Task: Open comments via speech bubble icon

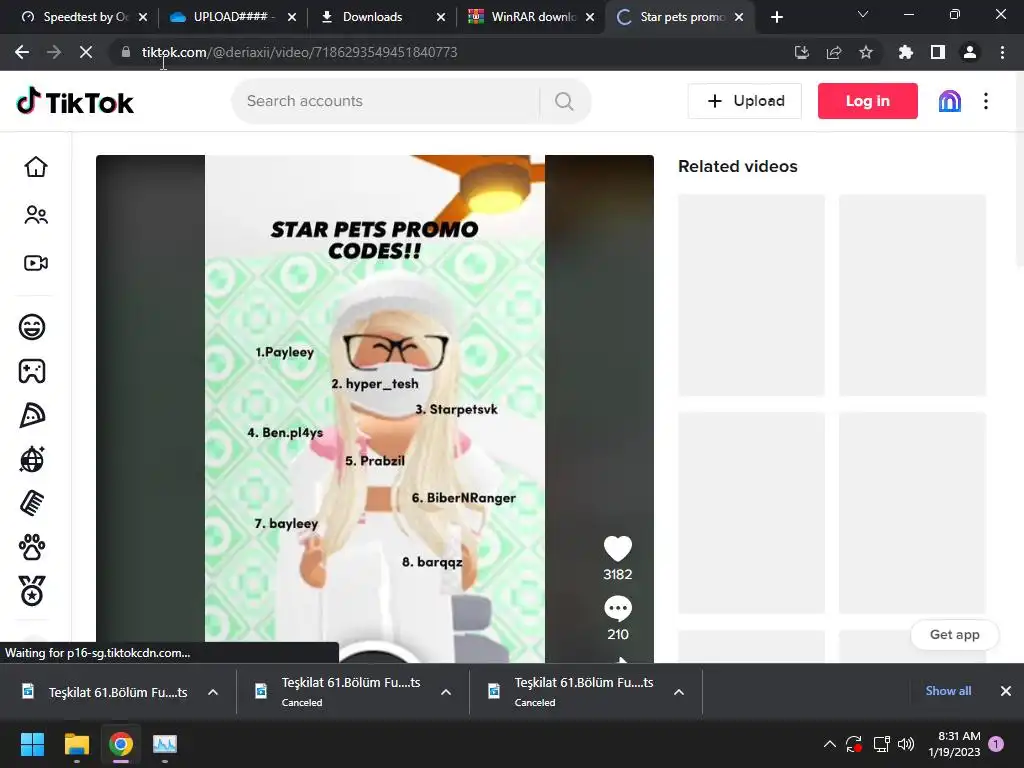Action: click(x=618, y=608)
